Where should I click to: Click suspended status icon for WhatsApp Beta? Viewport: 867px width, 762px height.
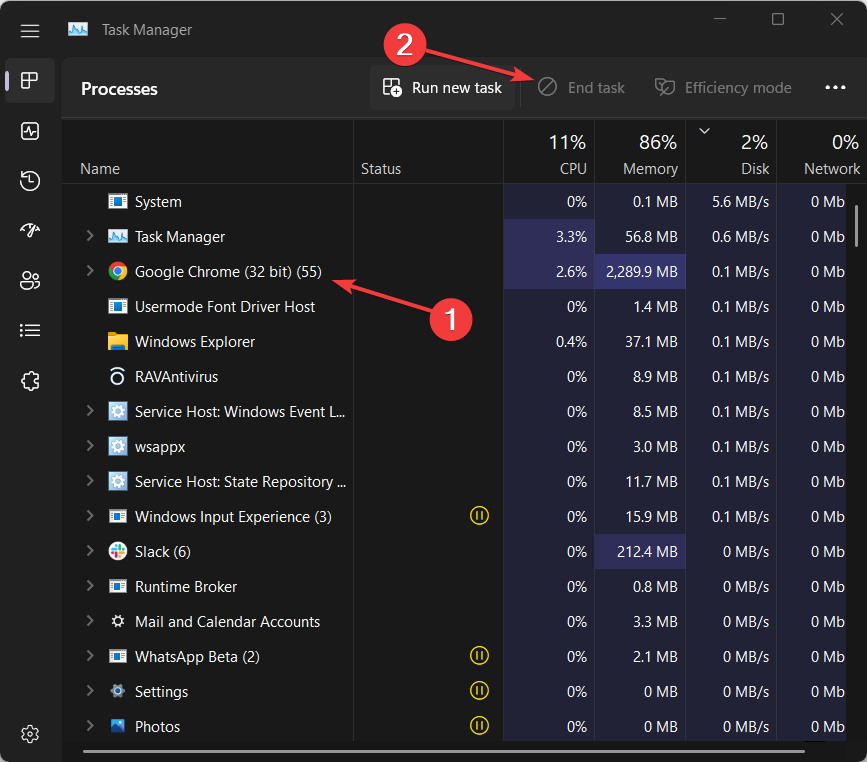click(479, 656)
